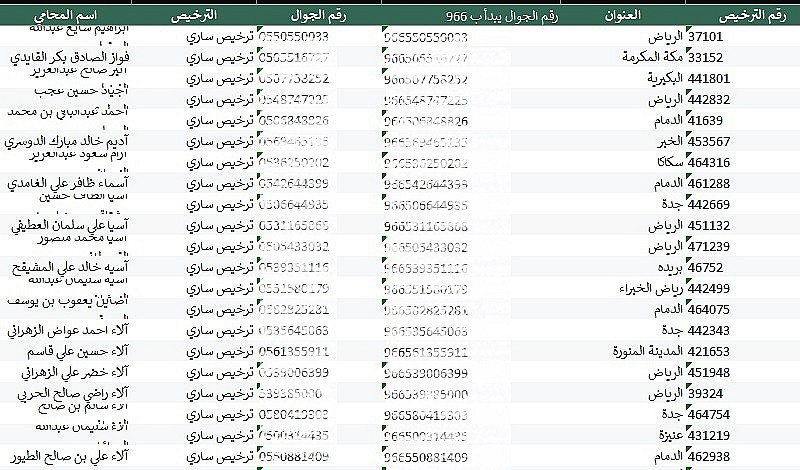Click license number cell 462938
The height and width of the screenshot is (470, 800).
(709, 456)
